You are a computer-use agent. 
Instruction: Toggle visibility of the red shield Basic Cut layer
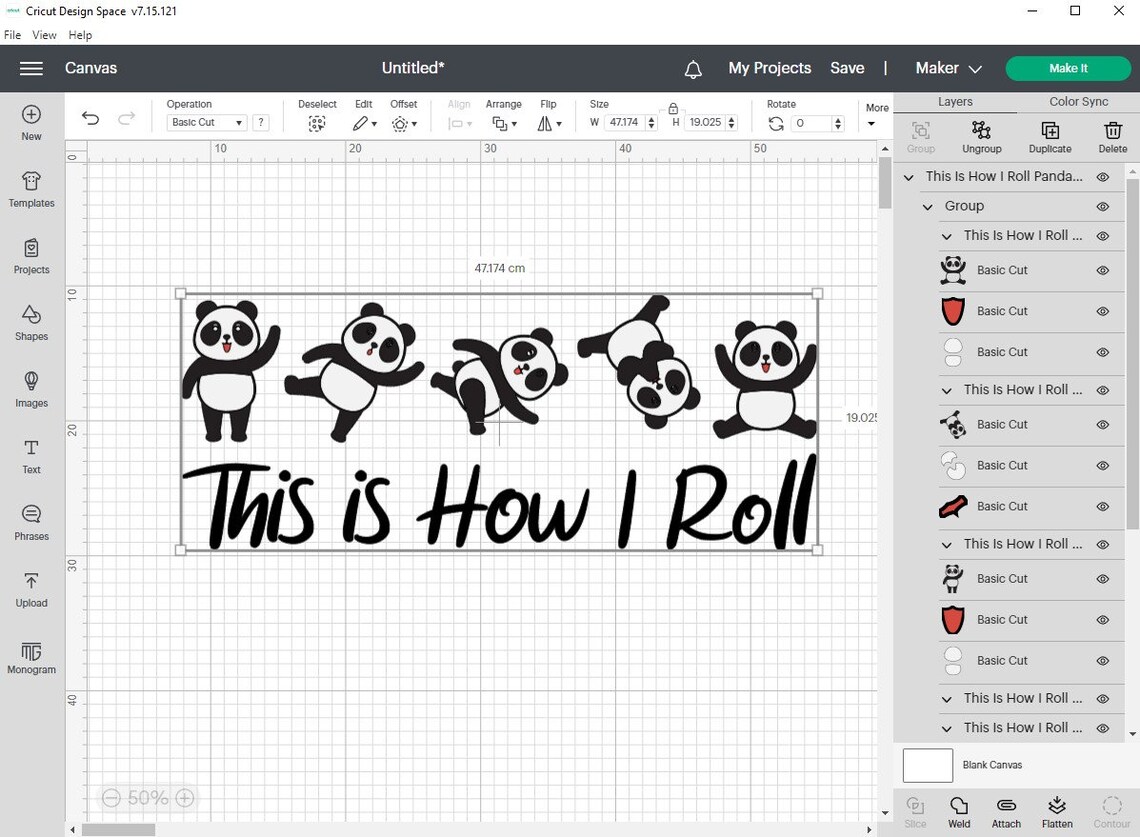coord(1103,311)
